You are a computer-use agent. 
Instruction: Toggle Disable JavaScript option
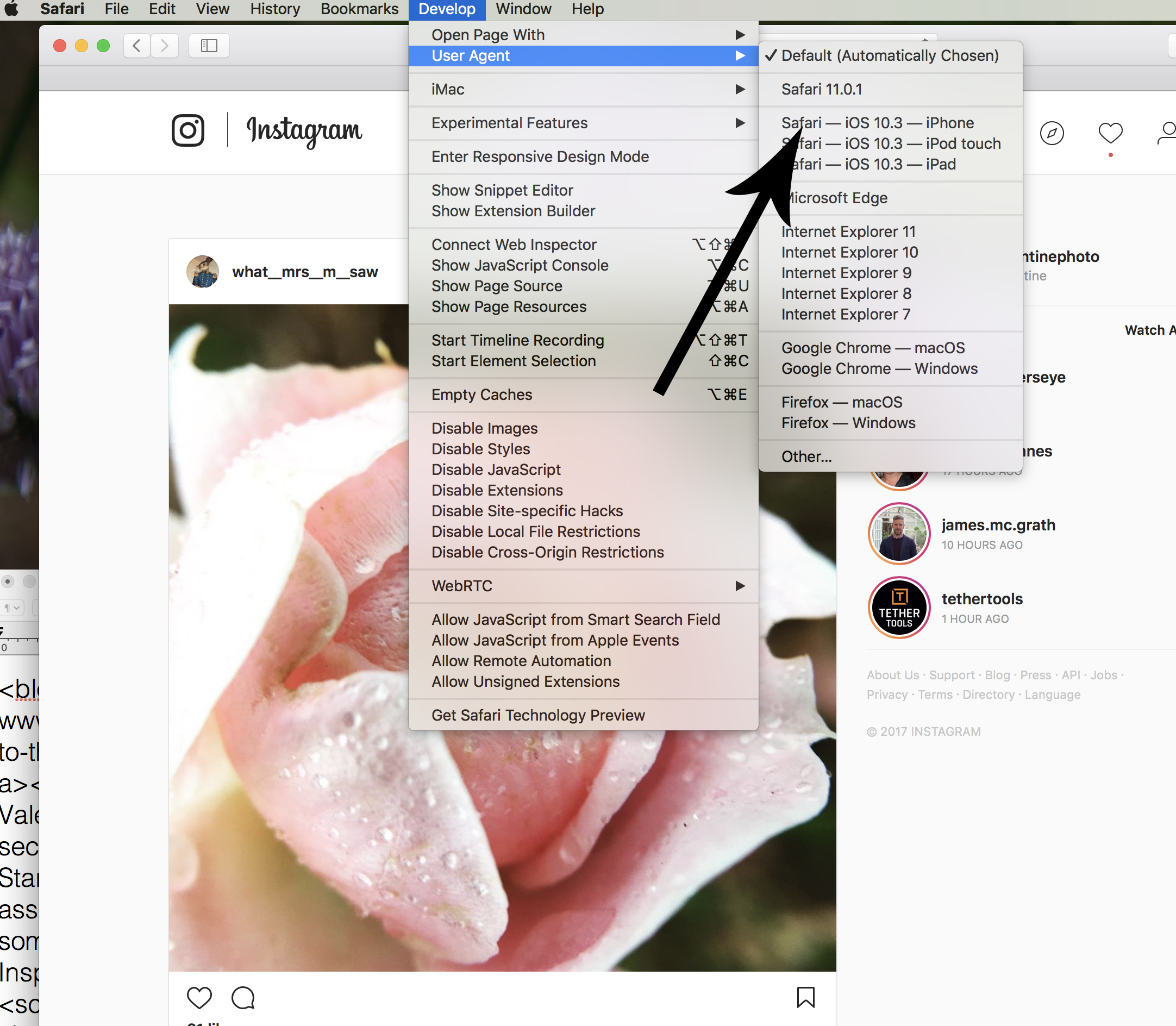[x=584, y=470]
